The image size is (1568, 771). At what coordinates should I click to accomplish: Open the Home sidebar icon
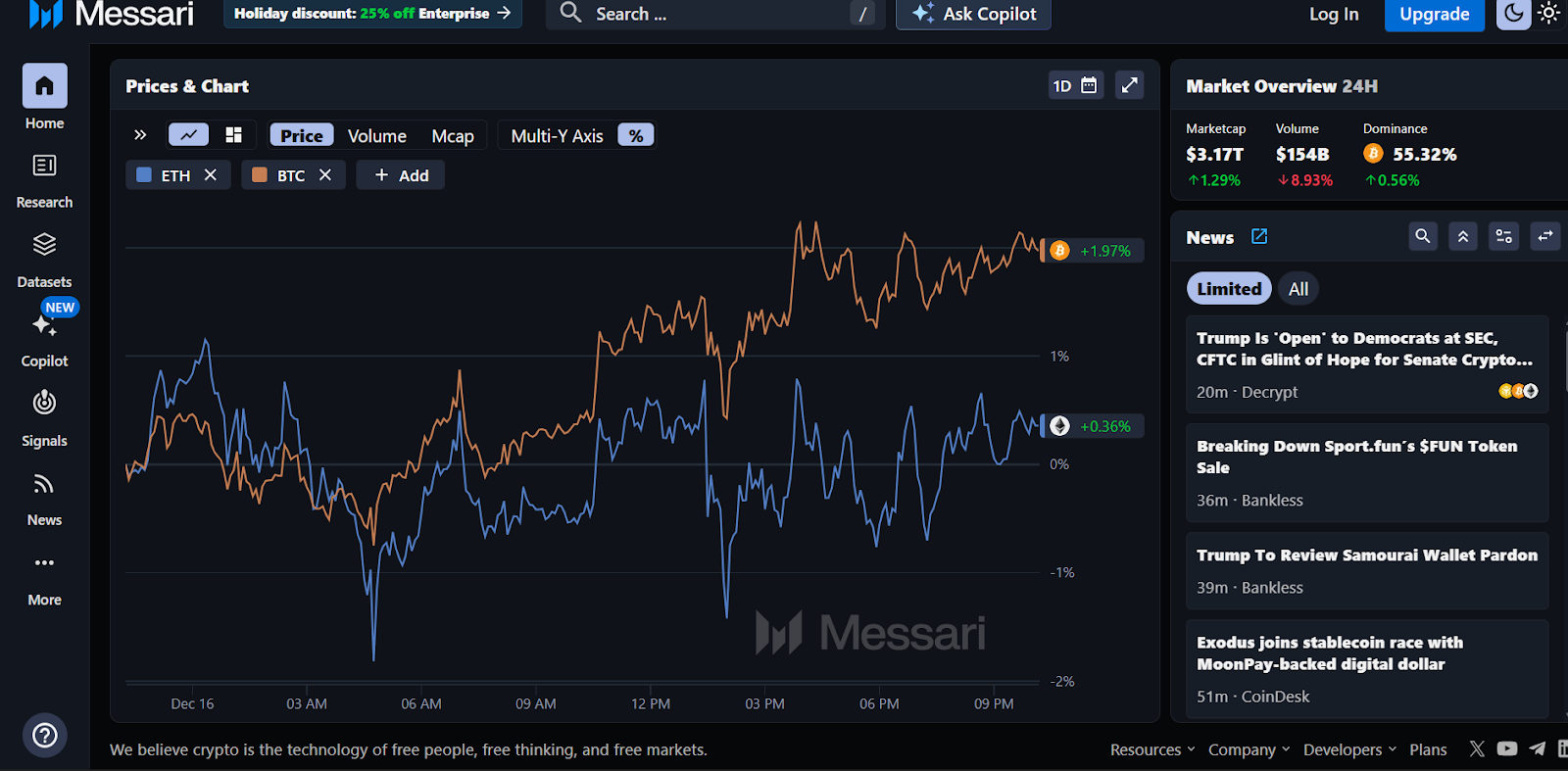44,86
